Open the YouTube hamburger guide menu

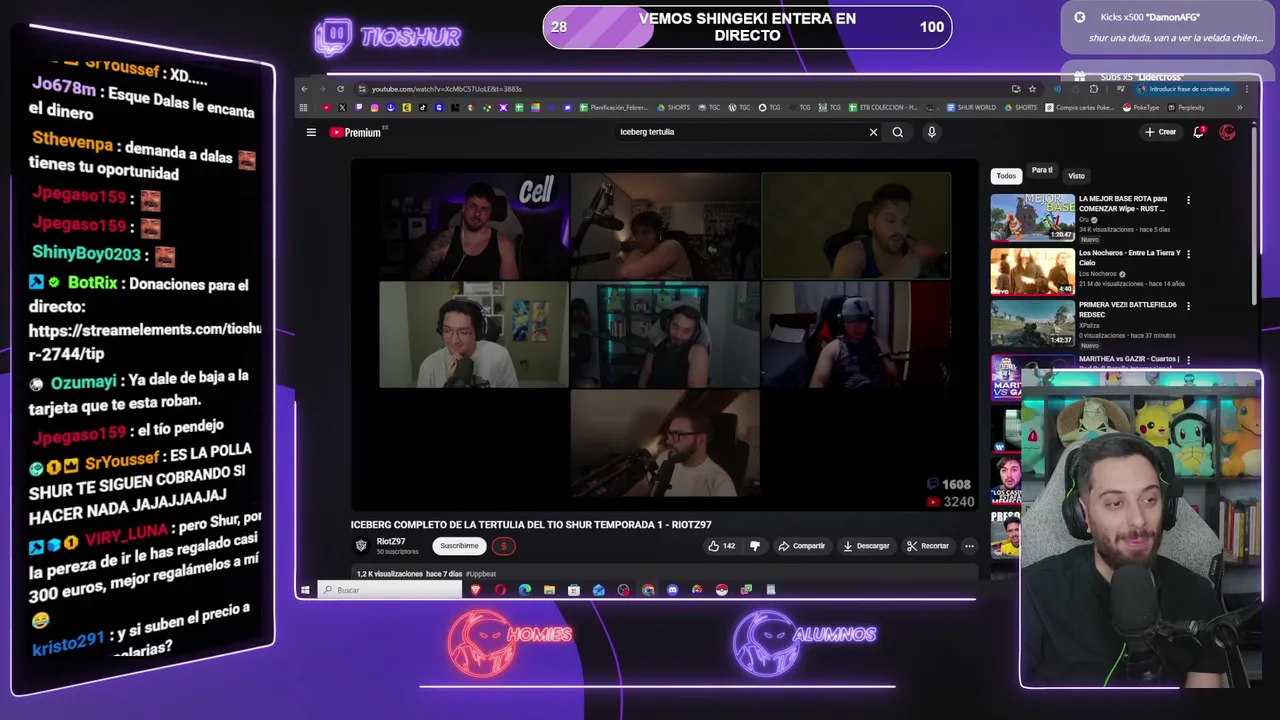(311, 132)
